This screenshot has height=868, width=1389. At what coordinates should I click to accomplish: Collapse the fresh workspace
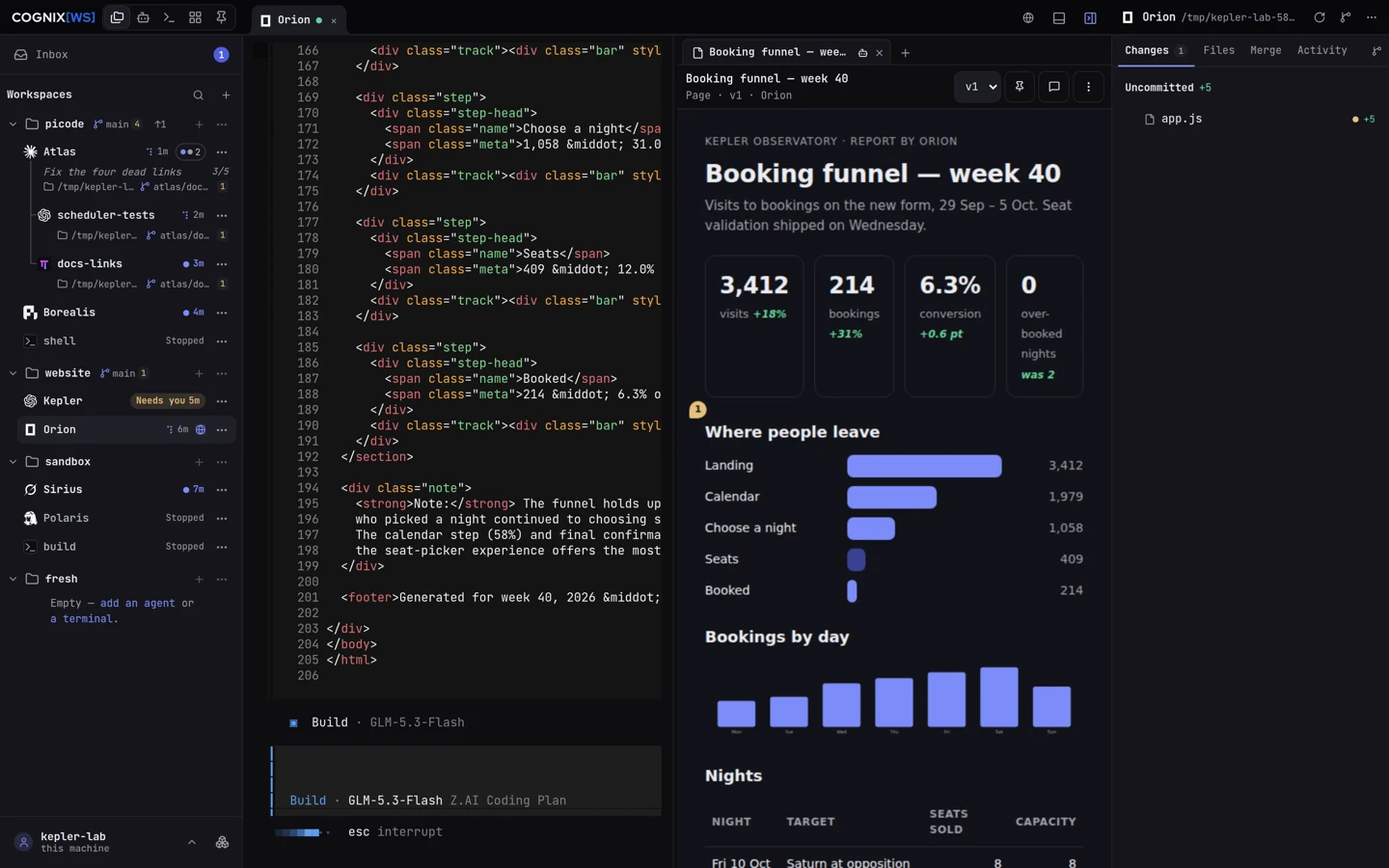[x=13, y=579]
